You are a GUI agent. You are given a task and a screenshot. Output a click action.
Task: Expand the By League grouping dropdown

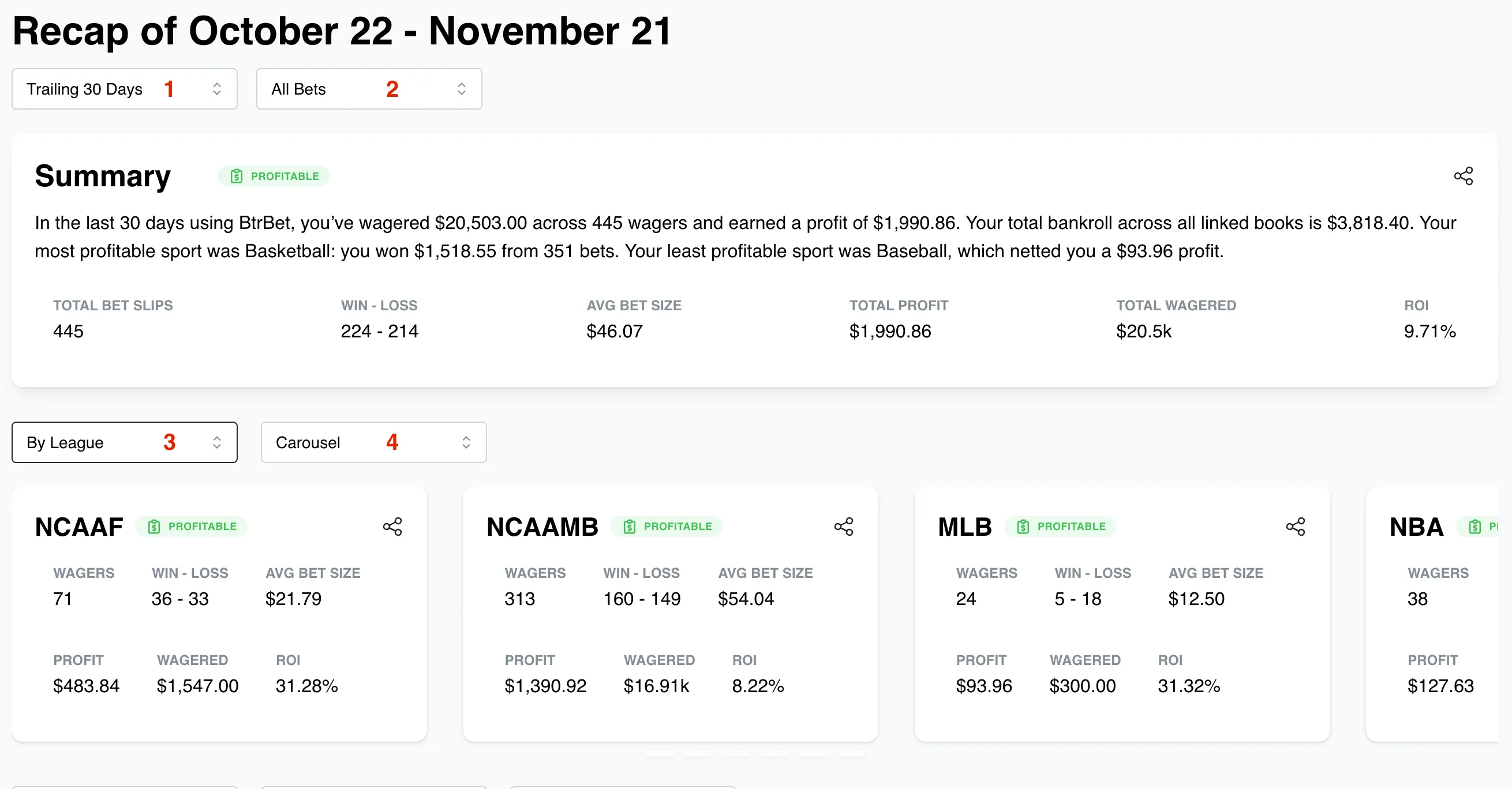point(125,442)
